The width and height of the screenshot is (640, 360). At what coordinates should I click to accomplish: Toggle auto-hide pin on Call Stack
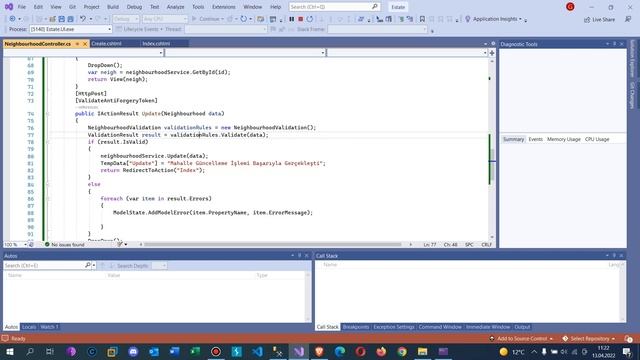pos(614,256)
